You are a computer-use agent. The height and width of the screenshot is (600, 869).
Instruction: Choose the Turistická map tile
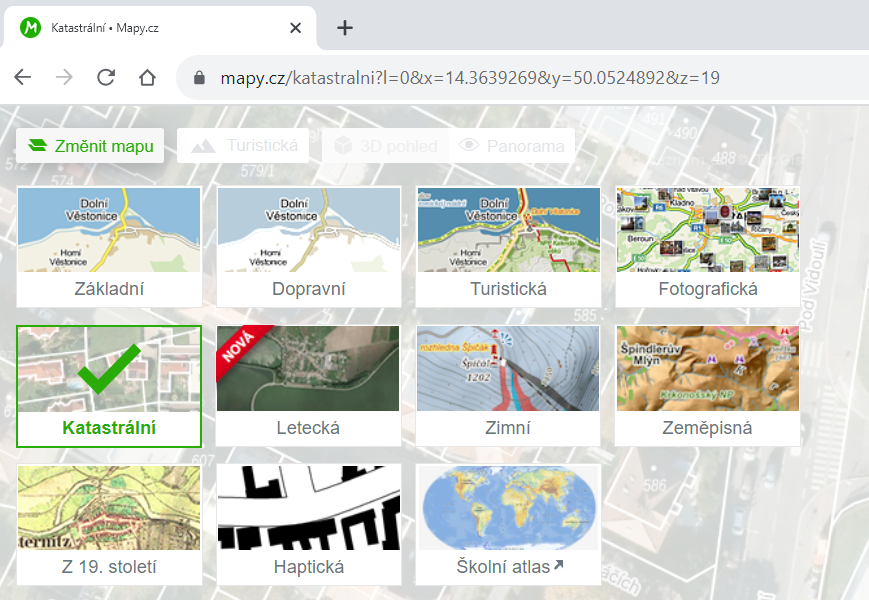click(x=508, y=247)
